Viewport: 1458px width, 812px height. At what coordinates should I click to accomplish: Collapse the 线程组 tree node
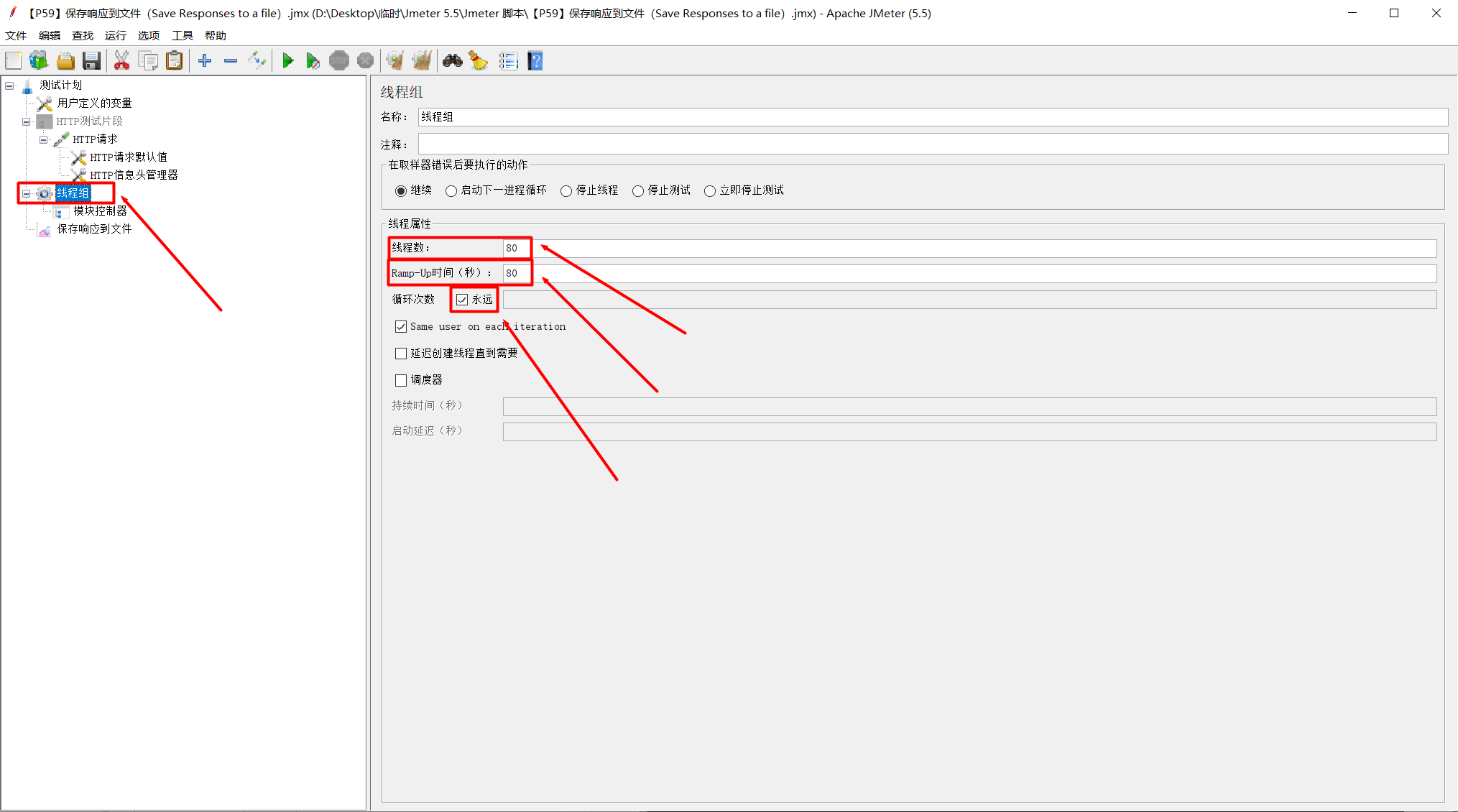point(26,193)
